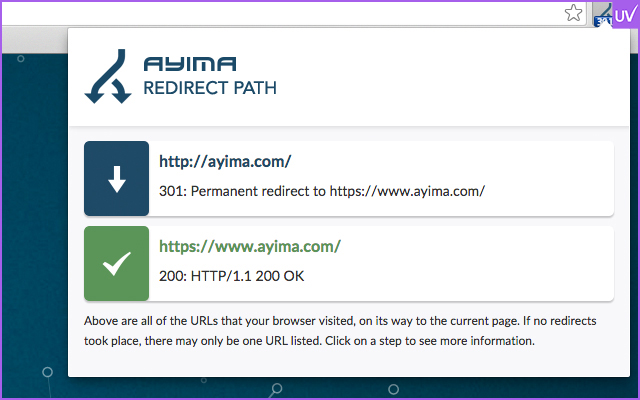Click the purple UV badge icon
640x400 pixels.
click(x=625, y=13)
